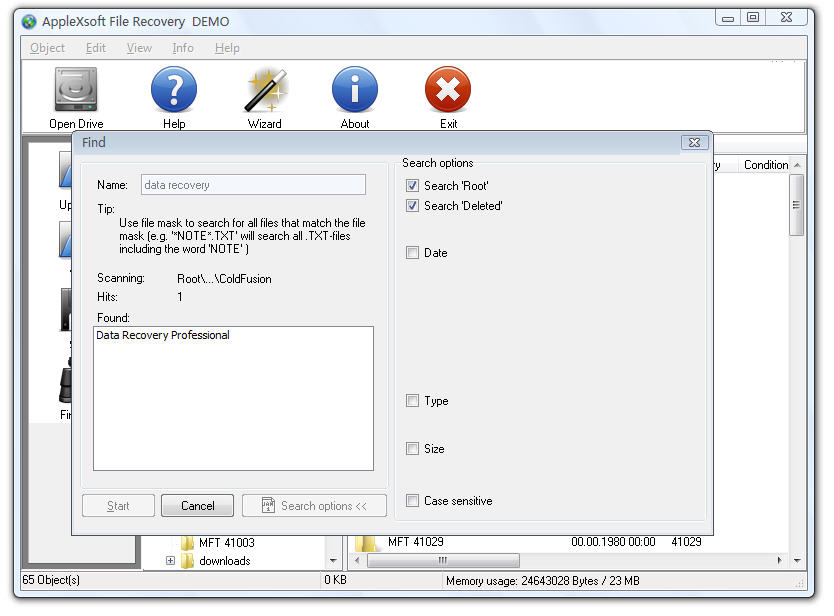Click the Name search field
Image resolution: width=834 pixels, height=616 pixels.
click(x=253, y=185)
